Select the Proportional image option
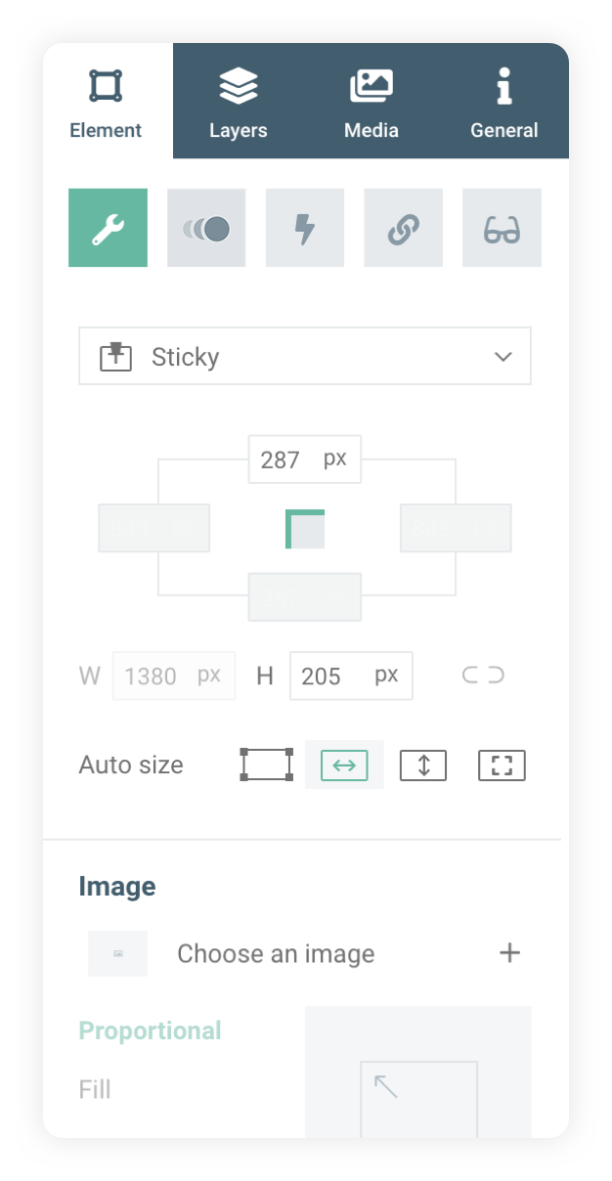This screenshot has width=612, height=1181. pos(150,1031)
